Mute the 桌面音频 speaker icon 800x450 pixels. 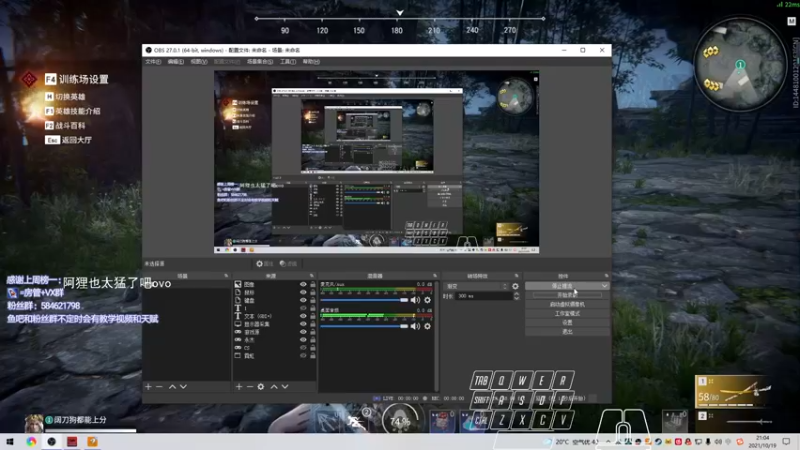(415, 326)
